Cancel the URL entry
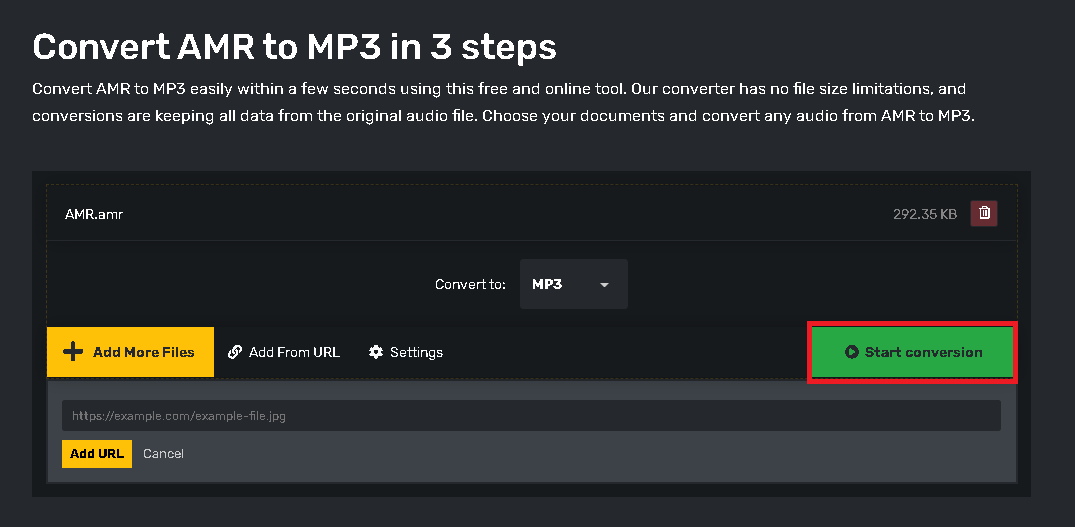 point(163,453)
